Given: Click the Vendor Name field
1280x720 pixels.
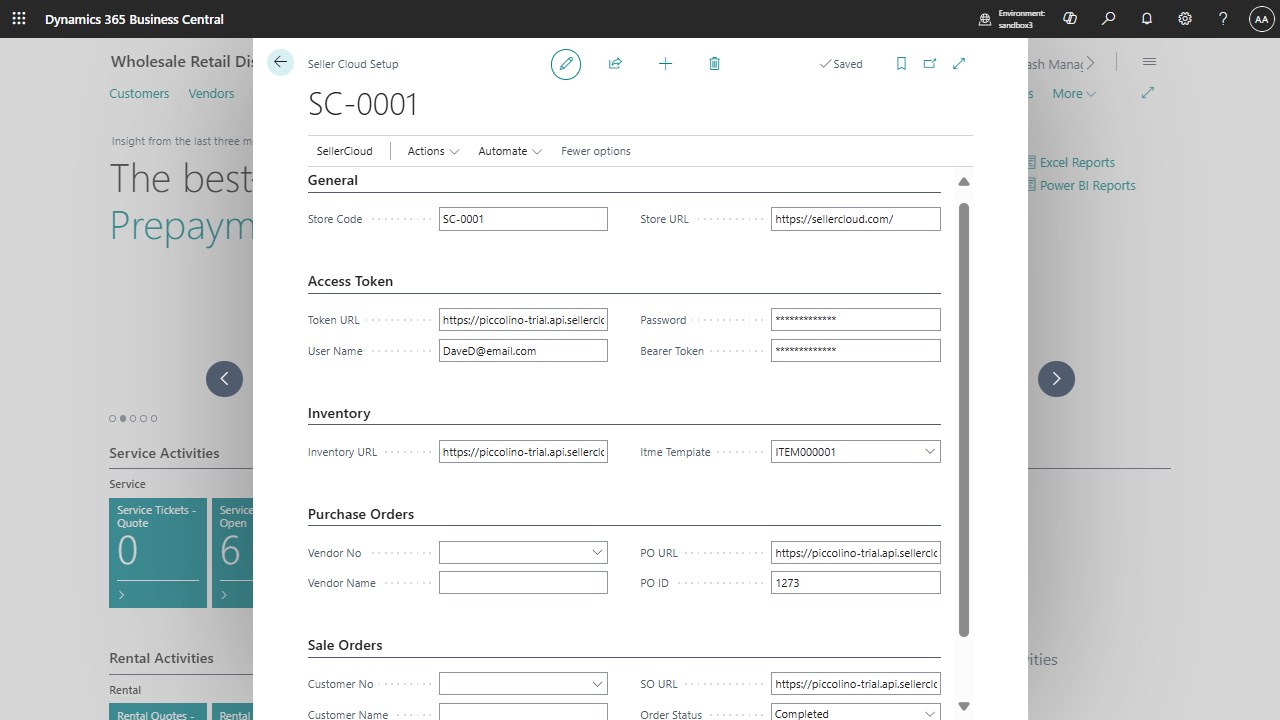Looking at the screenshot, I should pyautogui.click(x=523, y=583).
